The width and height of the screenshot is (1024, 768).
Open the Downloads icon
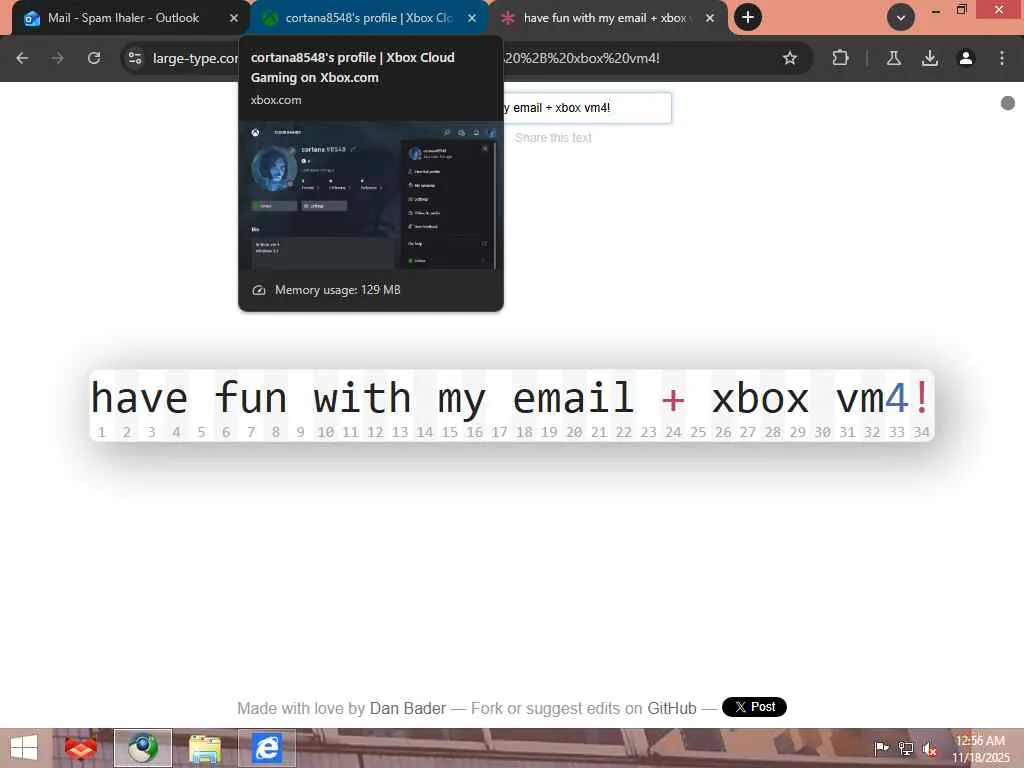[x=929, y=58]
